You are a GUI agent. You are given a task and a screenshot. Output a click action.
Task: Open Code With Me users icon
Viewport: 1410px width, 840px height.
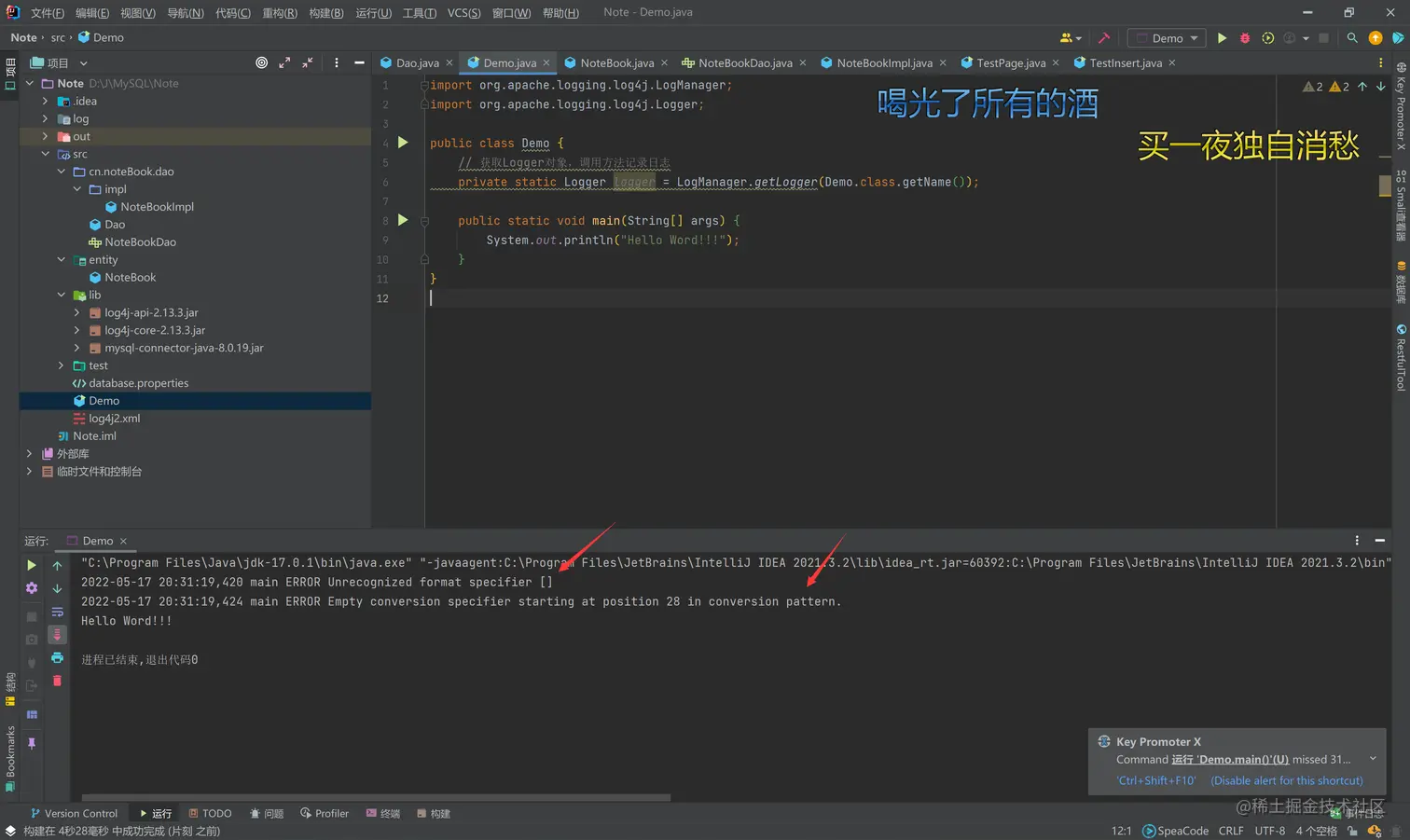click(1071, 38)
